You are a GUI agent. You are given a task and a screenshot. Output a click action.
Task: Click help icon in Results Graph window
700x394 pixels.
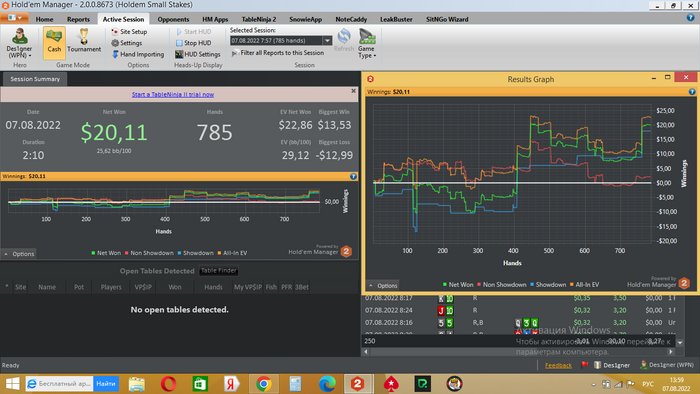[x=692, y=92]
